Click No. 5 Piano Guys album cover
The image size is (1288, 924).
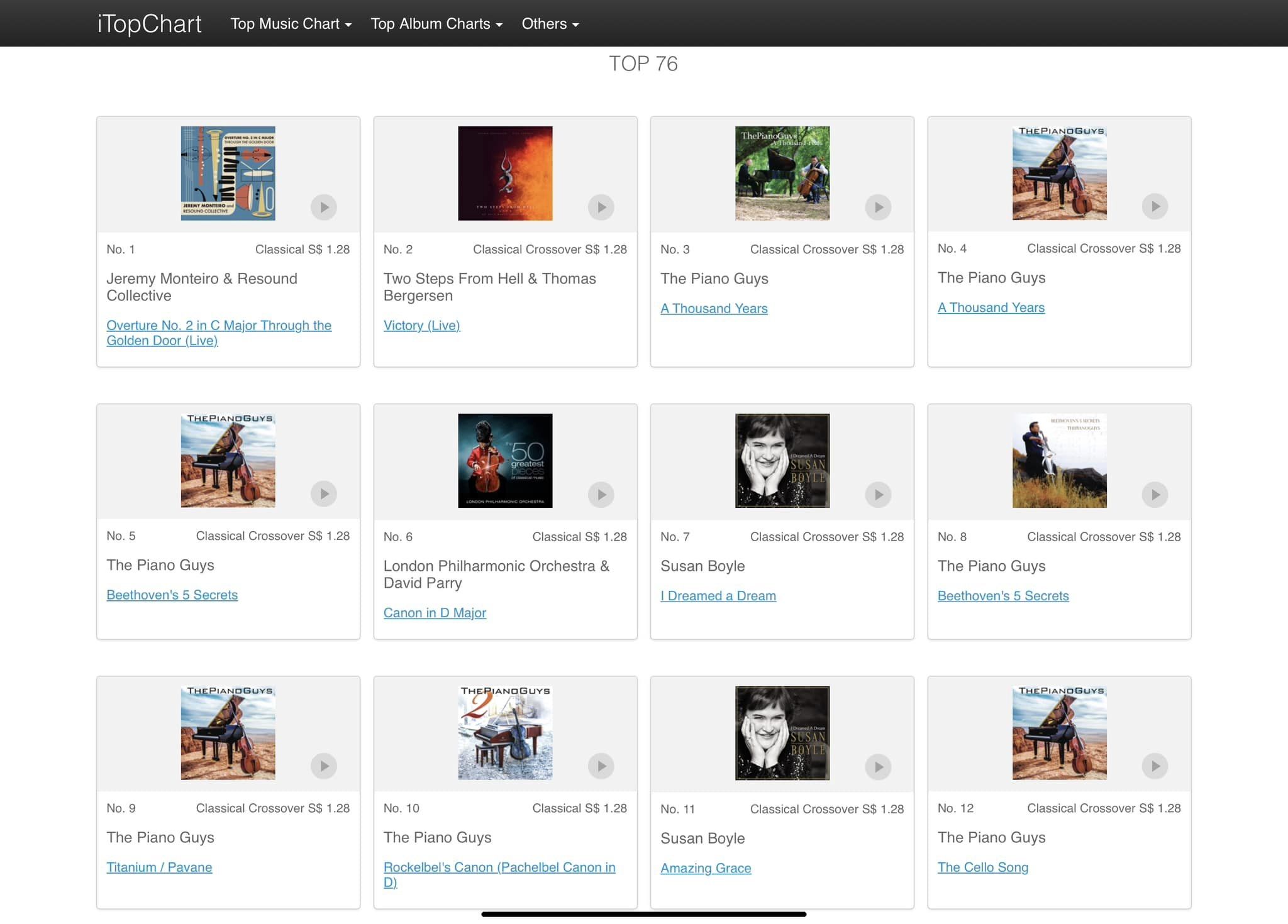tap(228, 460)
